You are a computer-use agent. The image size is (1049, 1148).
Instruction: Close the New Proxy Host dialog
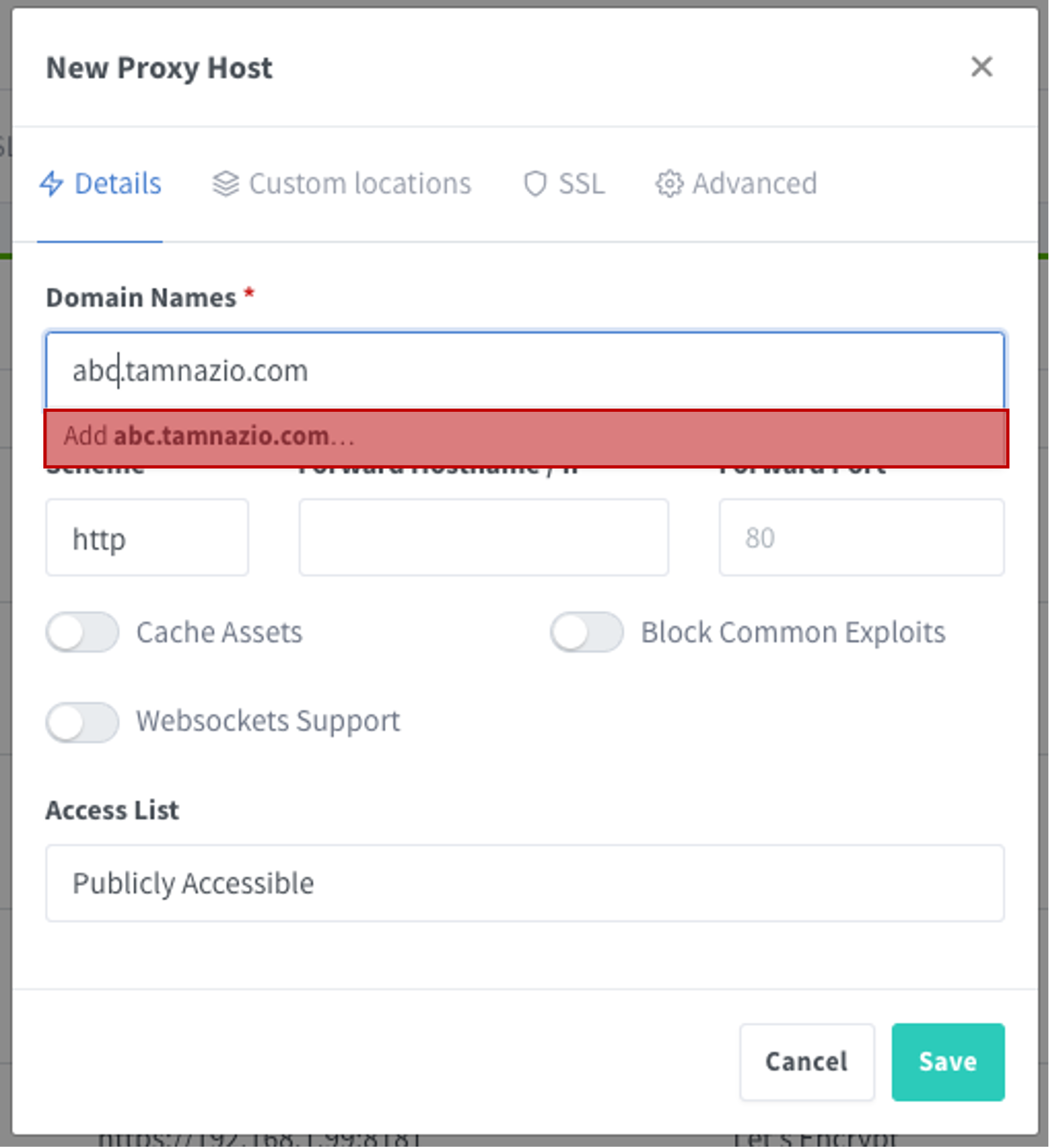tap(981, 66)
